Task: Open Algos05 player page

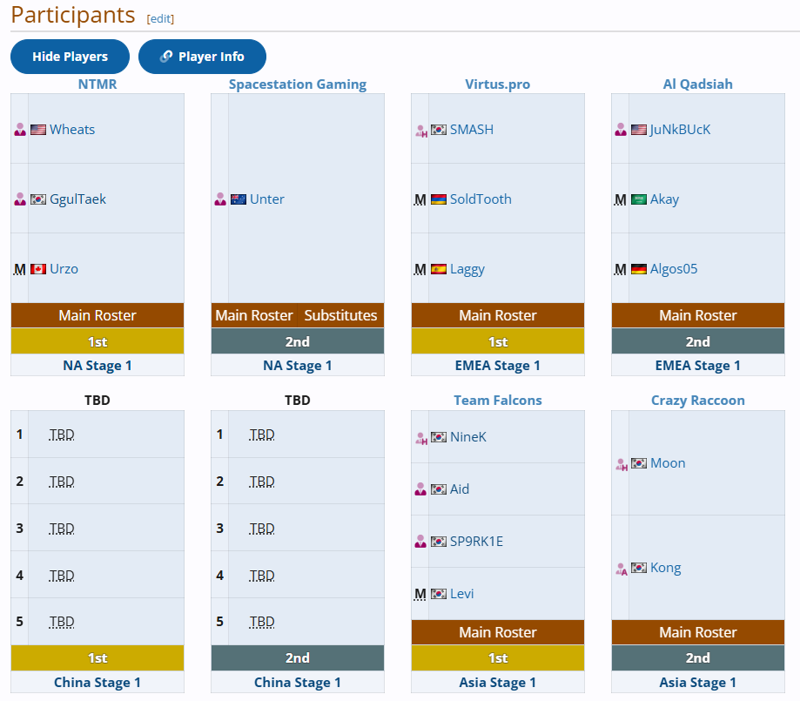Action: tap(673, 269)
